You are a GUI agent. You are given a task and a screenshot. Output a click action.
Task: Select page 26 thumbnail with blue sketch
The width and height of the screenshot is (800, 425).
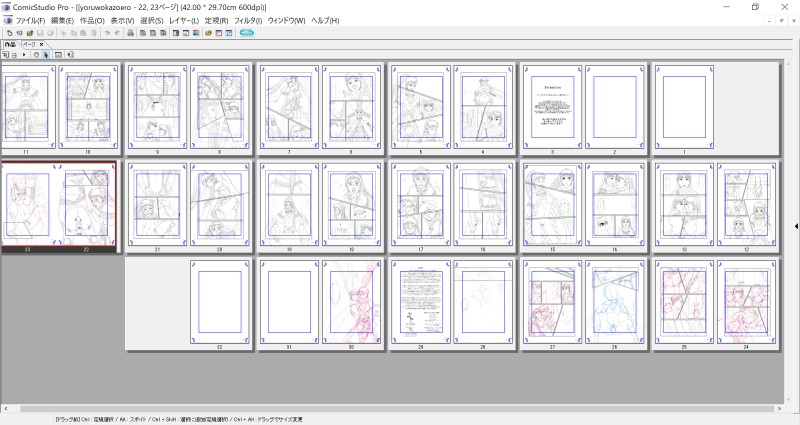click(x=615, y=302)
